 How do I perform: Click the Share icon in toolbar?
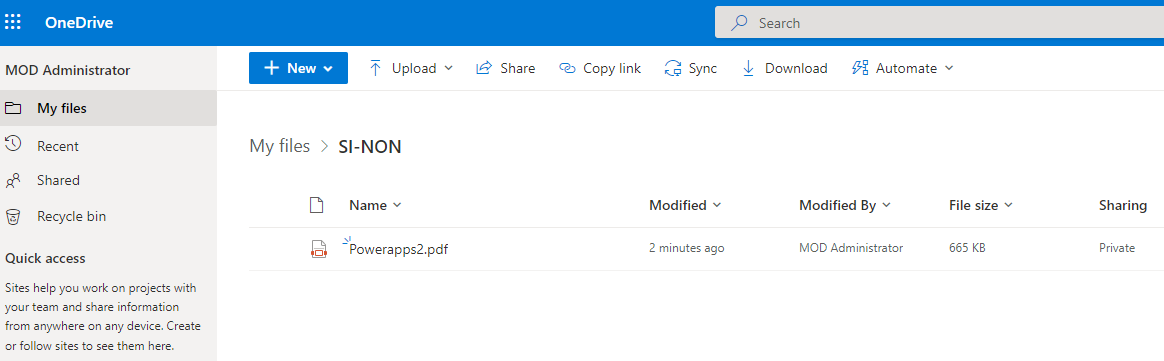point(484,68)
